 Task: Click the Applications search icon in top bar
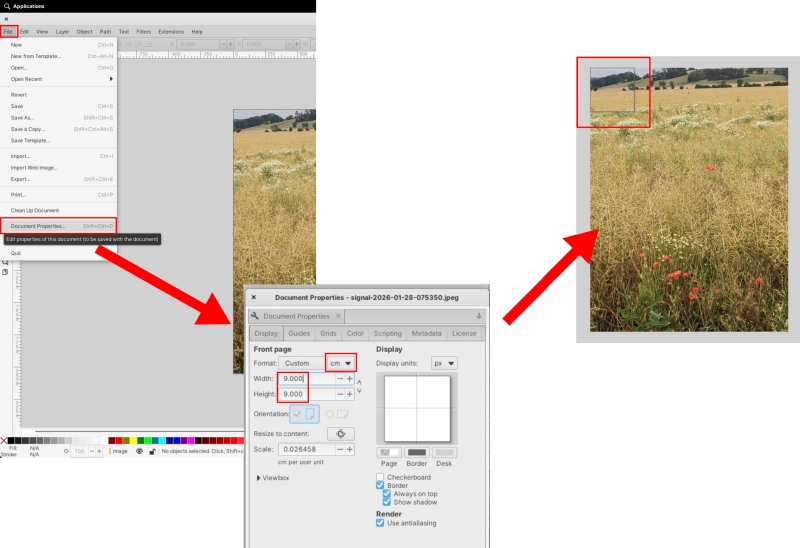tap(6, 6)
